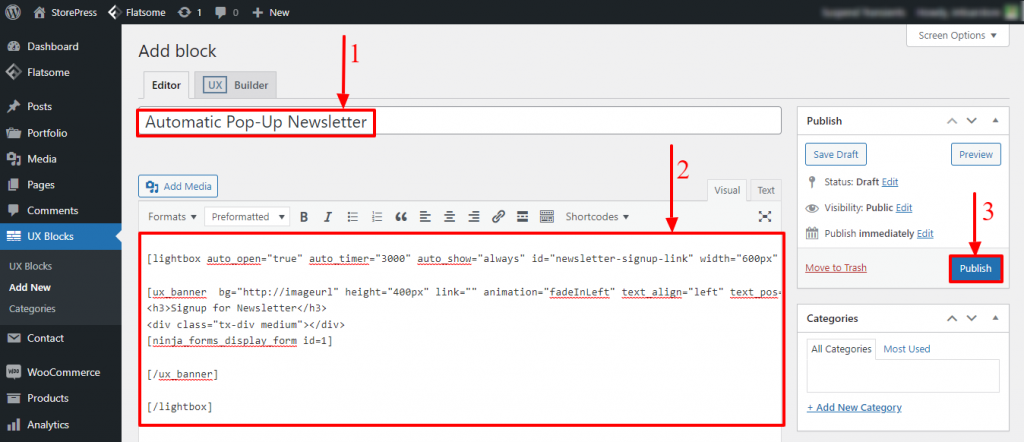Click the Preview button
1024x442 pixels.
coord(976,155)
